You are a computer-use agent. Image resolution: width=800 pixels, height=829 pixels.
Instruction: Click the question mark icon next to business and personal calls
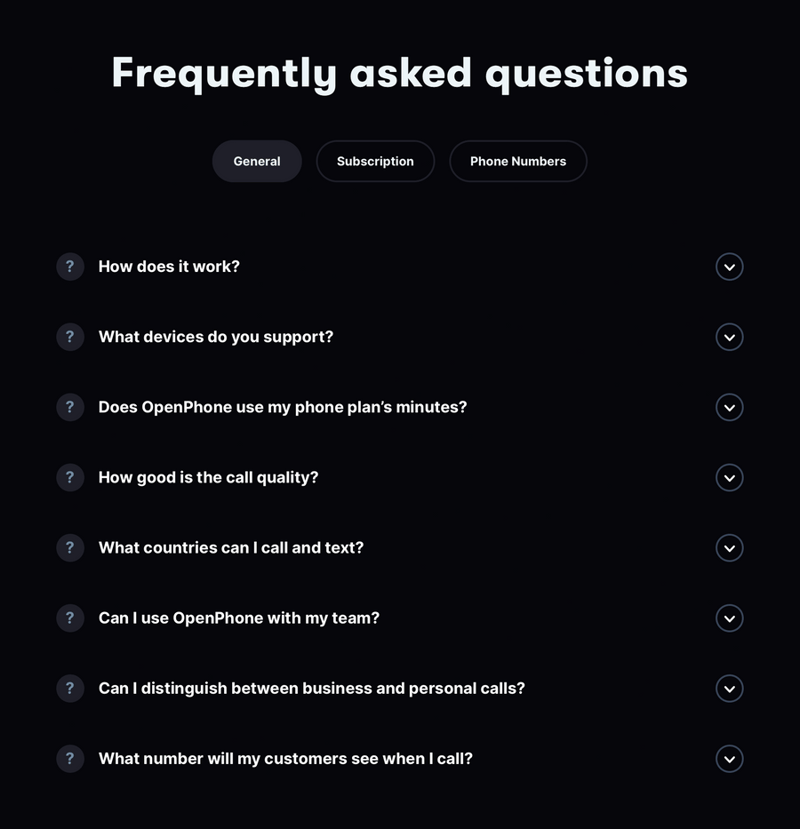coord(69,688)
